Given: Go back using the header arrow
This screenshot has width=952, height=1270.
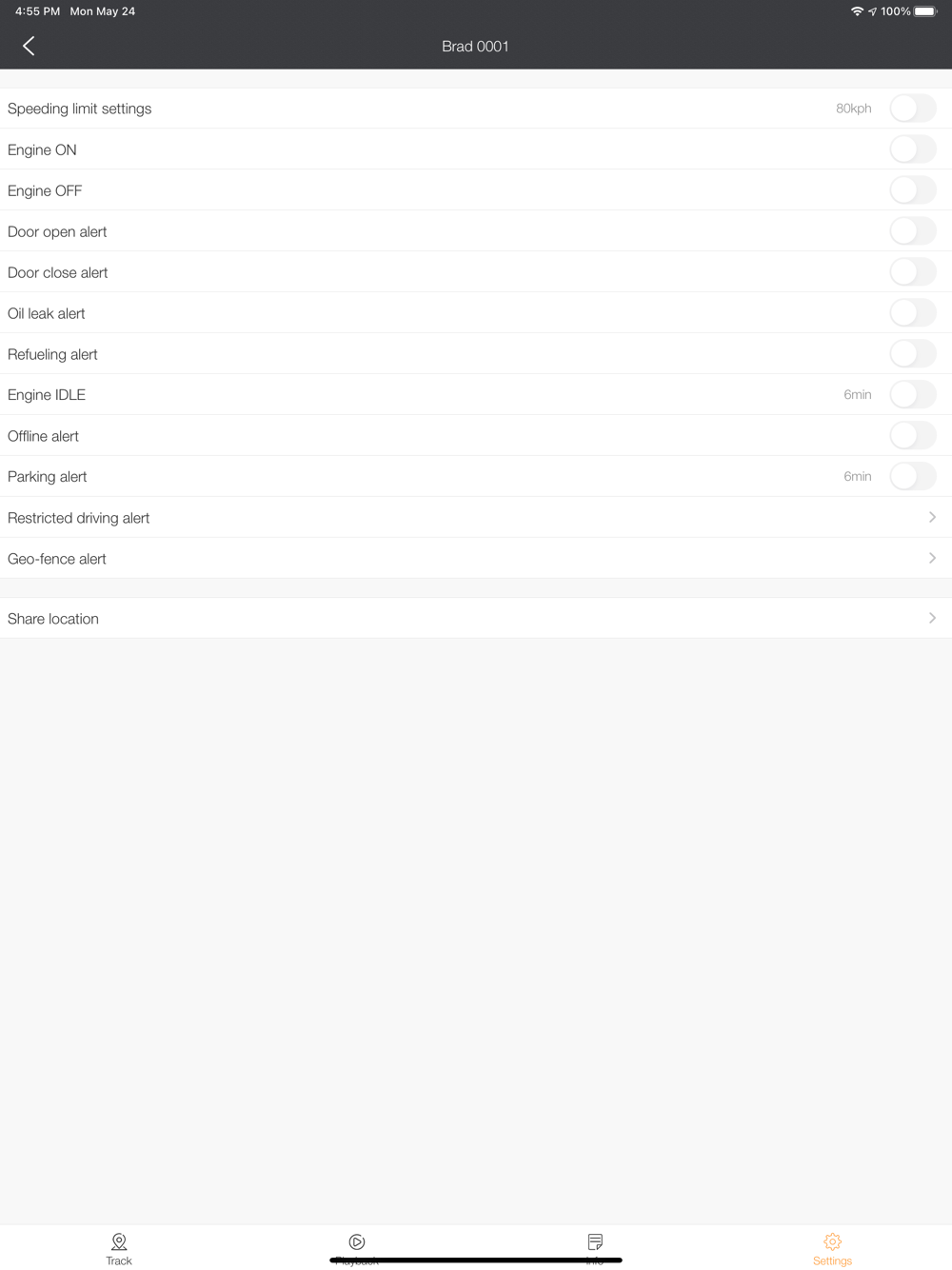Looking at the screenshot, I should (29, 46).
